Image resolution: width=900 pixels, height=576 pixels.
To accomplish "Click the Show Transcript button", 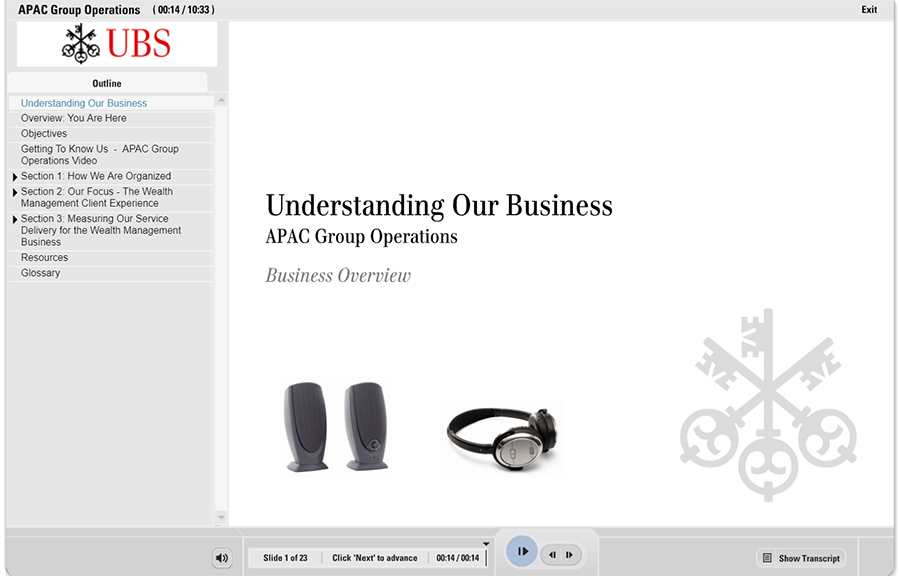I will click(x=801, y=558).
